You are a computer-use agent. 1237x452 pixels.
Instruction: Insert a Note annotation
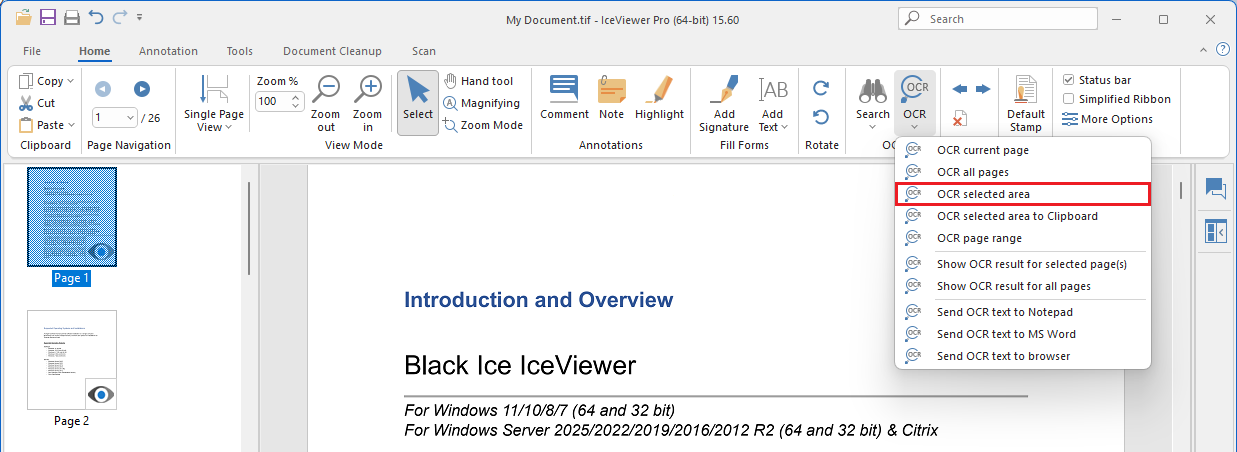click(612, 98)
